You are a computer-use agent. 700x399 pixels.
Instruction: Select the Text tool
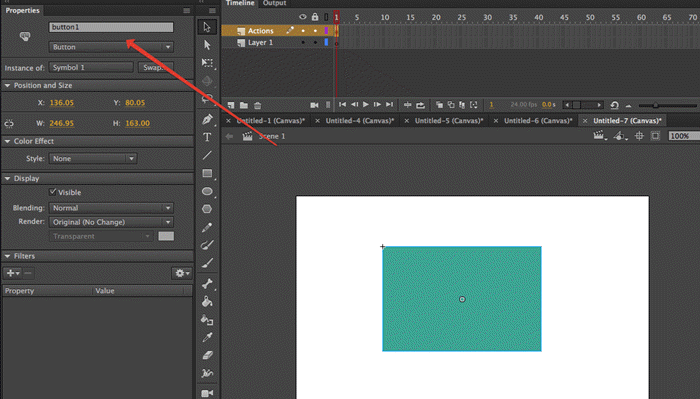click(x=207, y=137)
